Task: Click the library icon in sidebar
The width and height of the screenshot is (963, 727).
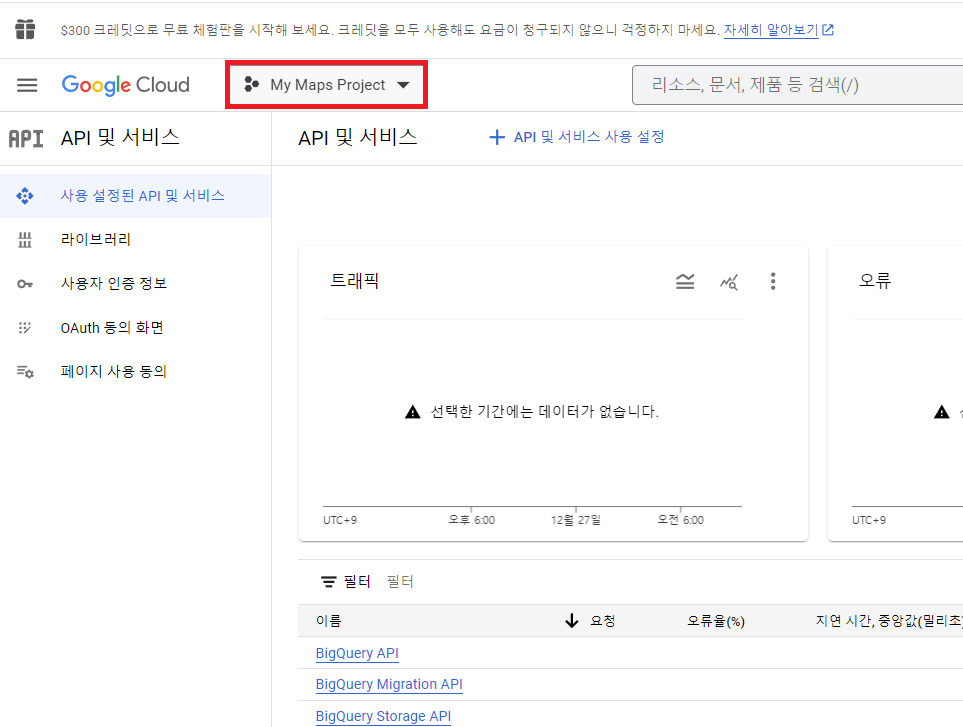Action: coord(25,239)
